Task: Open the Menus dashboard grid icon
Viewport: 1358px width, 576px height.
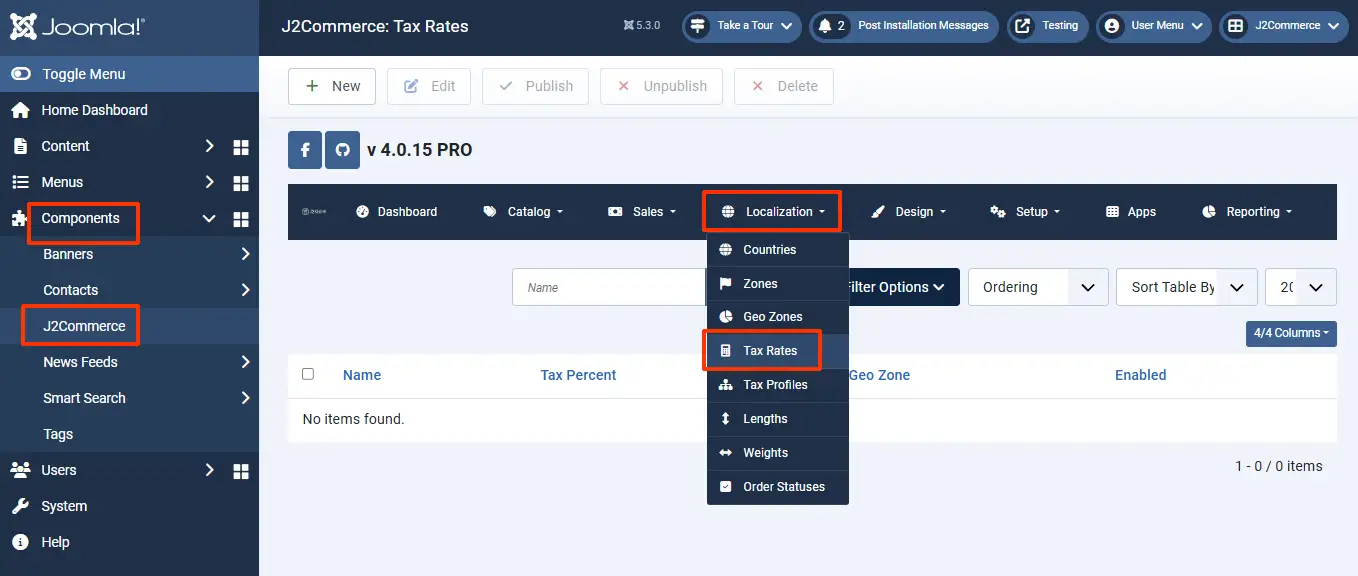Action: pyautogui.click(x=241, y=183)
